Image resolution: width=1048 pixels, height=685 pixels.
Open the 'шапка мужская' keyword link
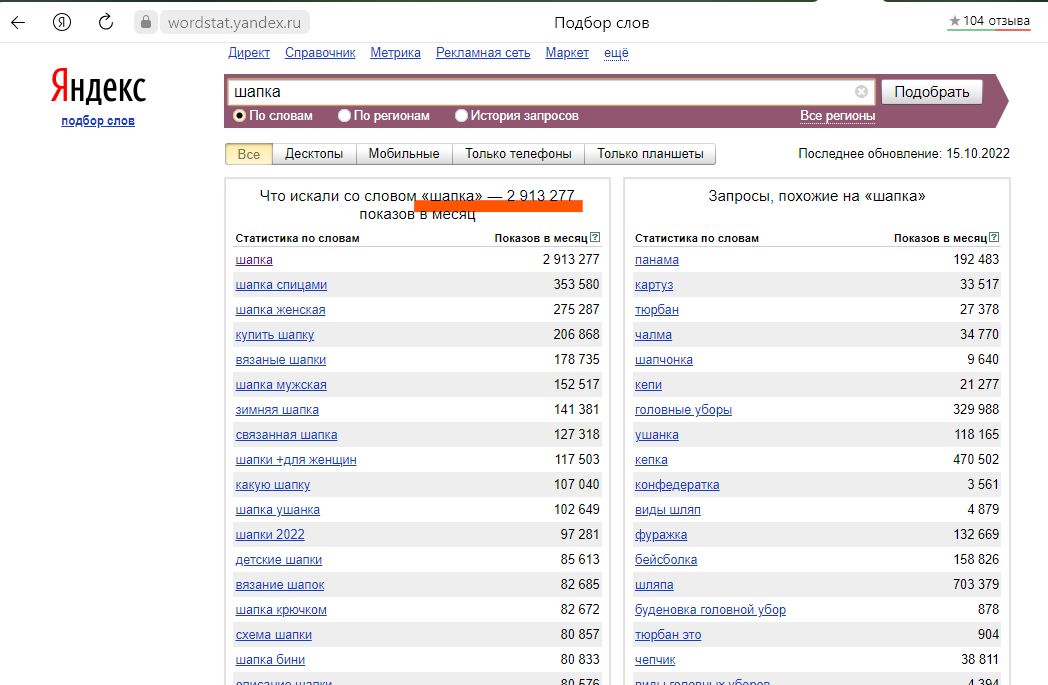click(281, 385)
